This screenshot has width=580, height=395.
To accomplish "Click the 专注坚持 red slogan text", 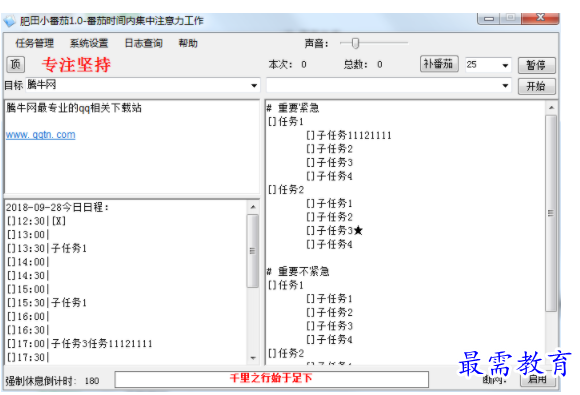I will point(76,65).
